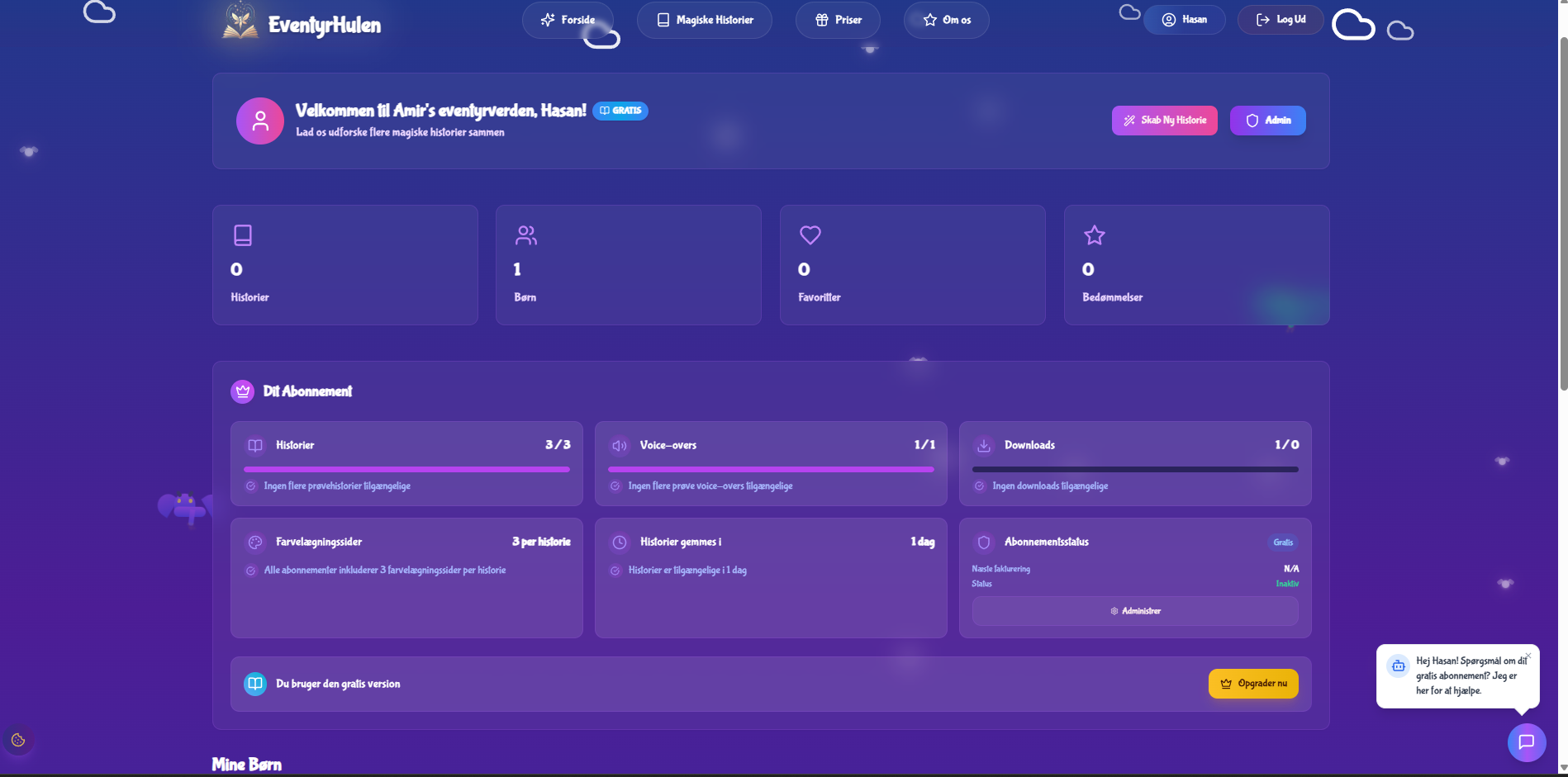This screenshot has height=777, width=1568.
Task: Open the Admin panel button
Action: pos(1267,121)
